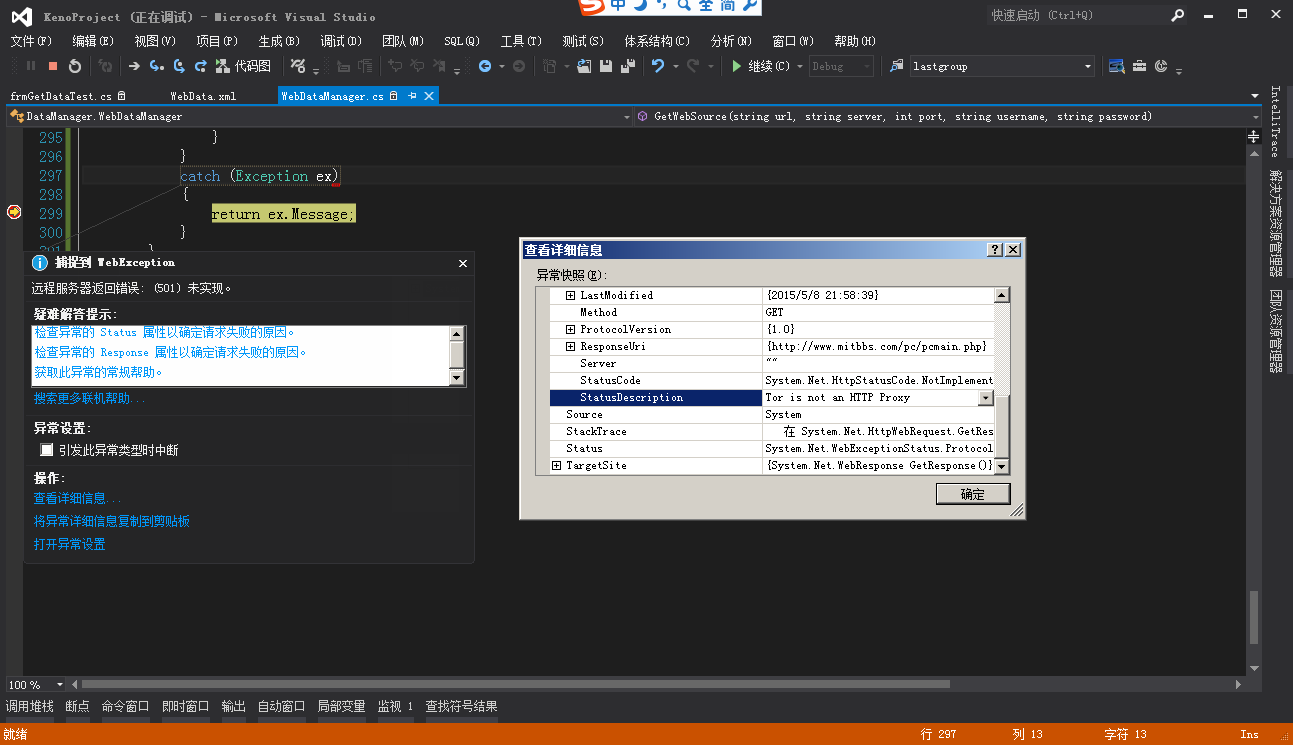1293x745 pixels.
Task: Click the hex-link toolbar icon right of 代码图
Action: (x=298, y=66)
